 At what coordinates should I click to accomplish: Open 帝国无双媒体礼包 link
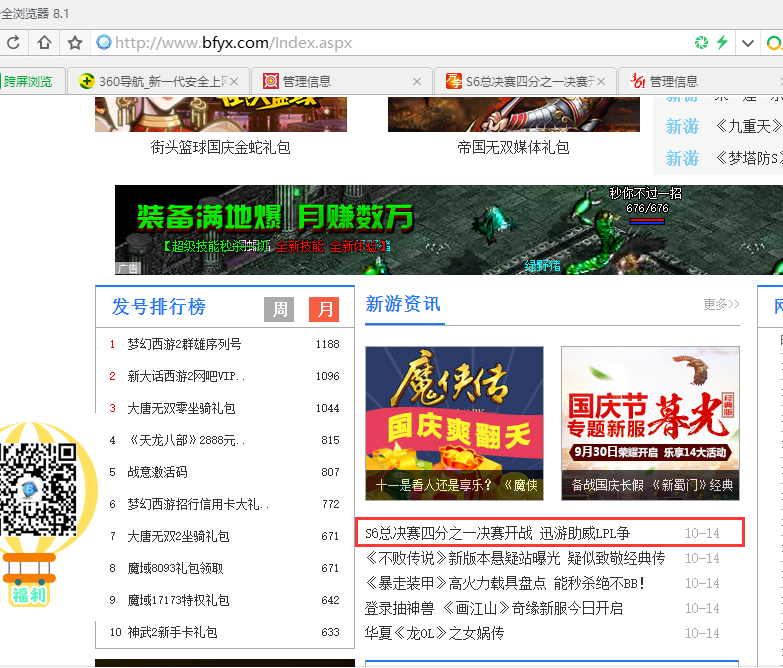[x=513, y=147]
